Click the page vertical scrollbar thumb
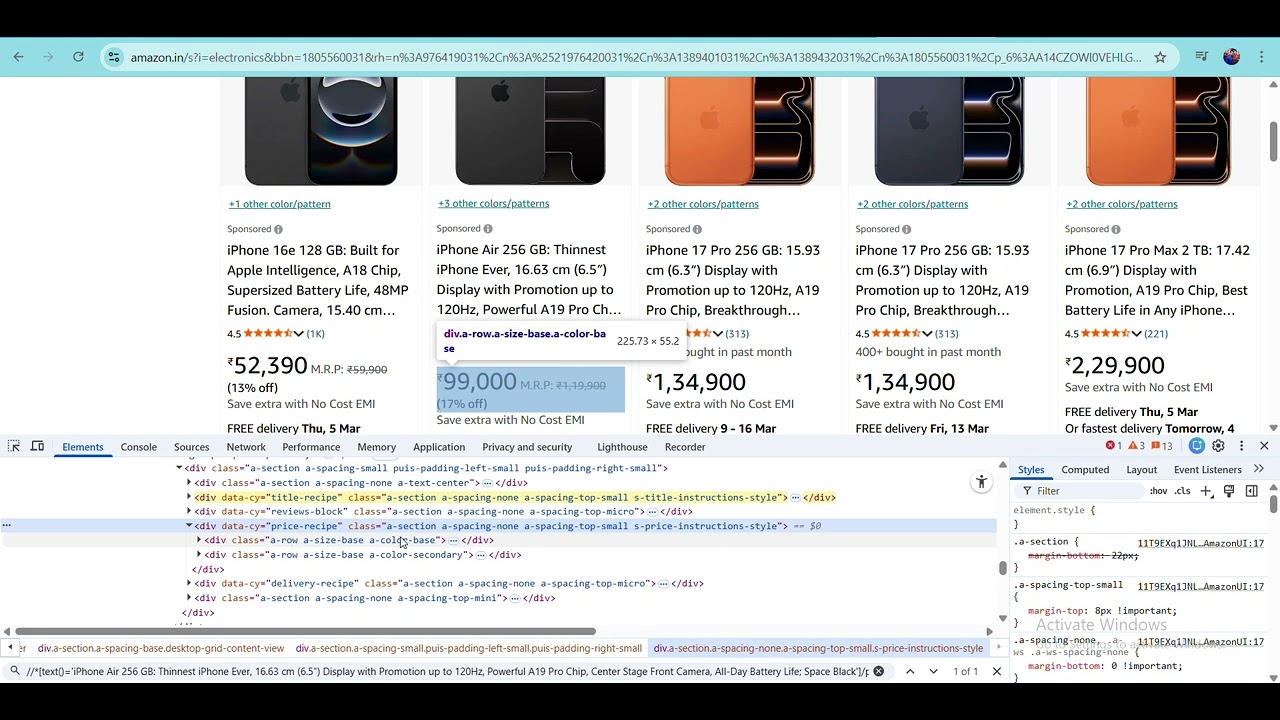This screenshot has width=1280, height=720. pos(1273,140)
